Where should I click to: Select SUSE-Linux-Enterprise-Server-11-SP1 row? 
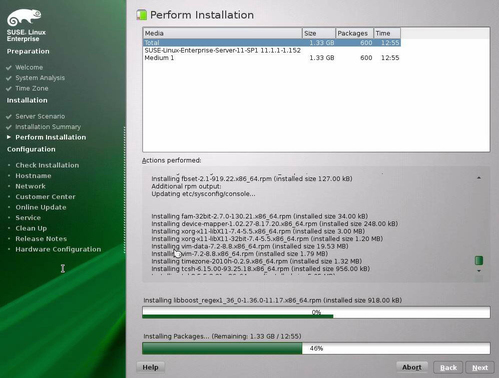coord(272,50)
